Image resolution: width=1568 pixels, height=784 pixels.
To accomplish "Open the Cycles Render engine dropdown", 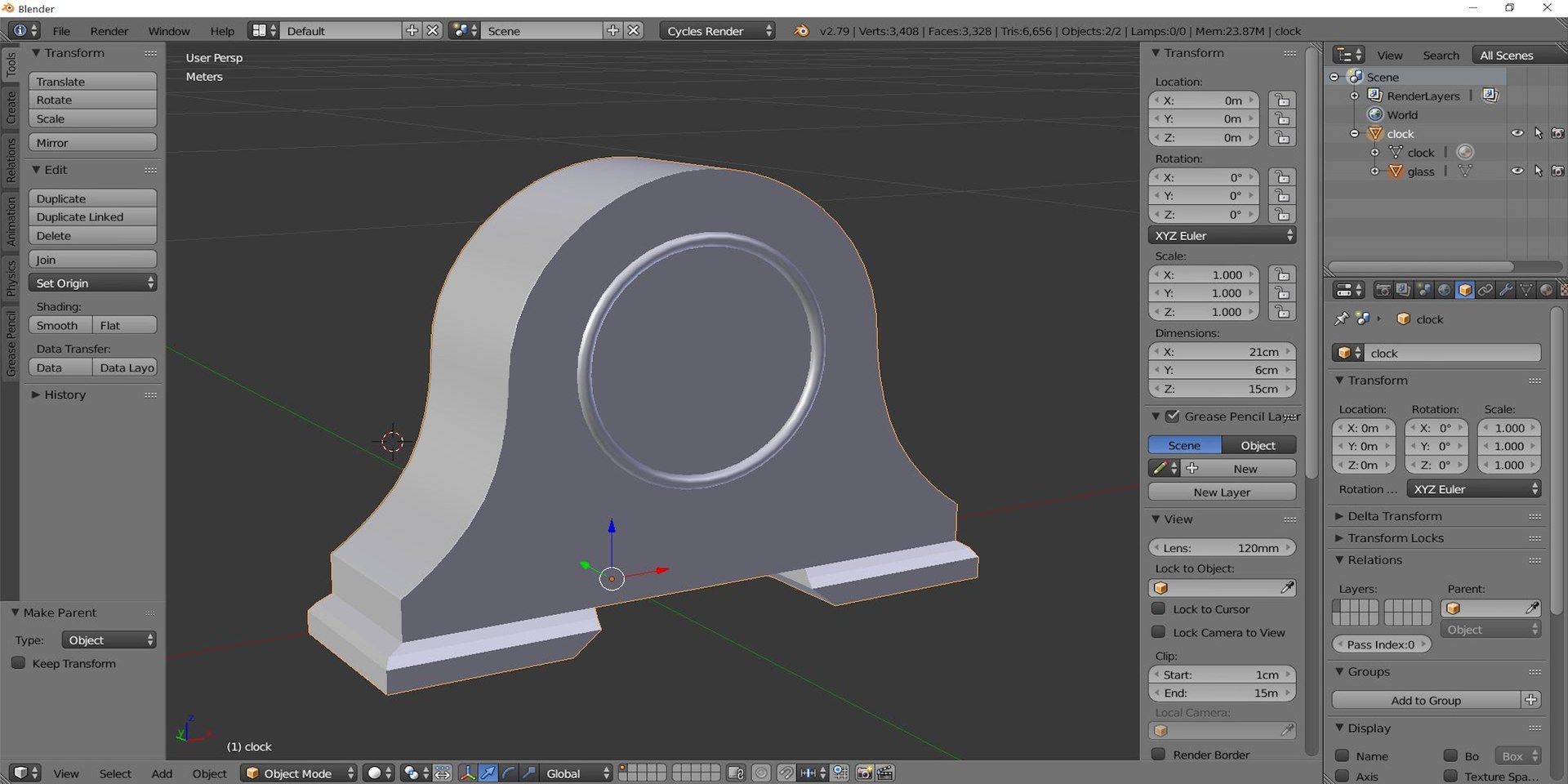I will [717, 31].
